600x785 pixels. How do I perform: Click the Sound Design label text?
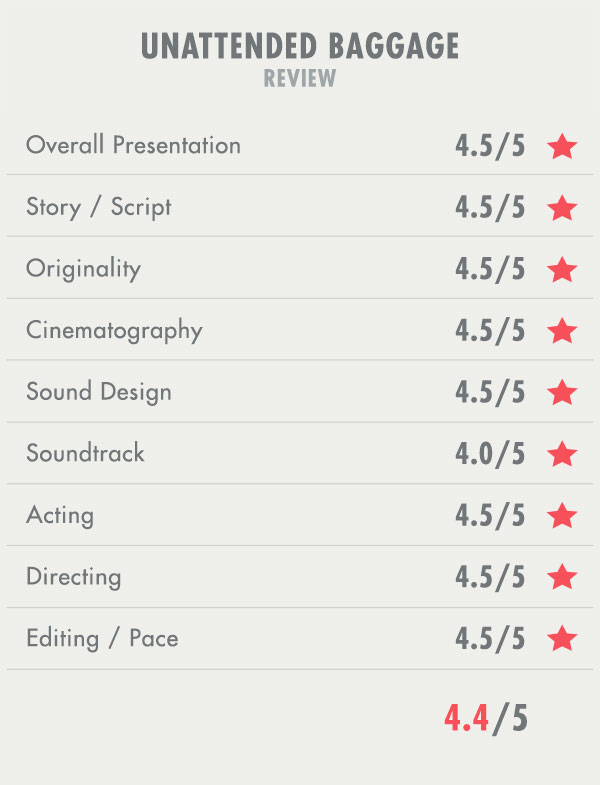pyautogui.click(x=98, y=392)
